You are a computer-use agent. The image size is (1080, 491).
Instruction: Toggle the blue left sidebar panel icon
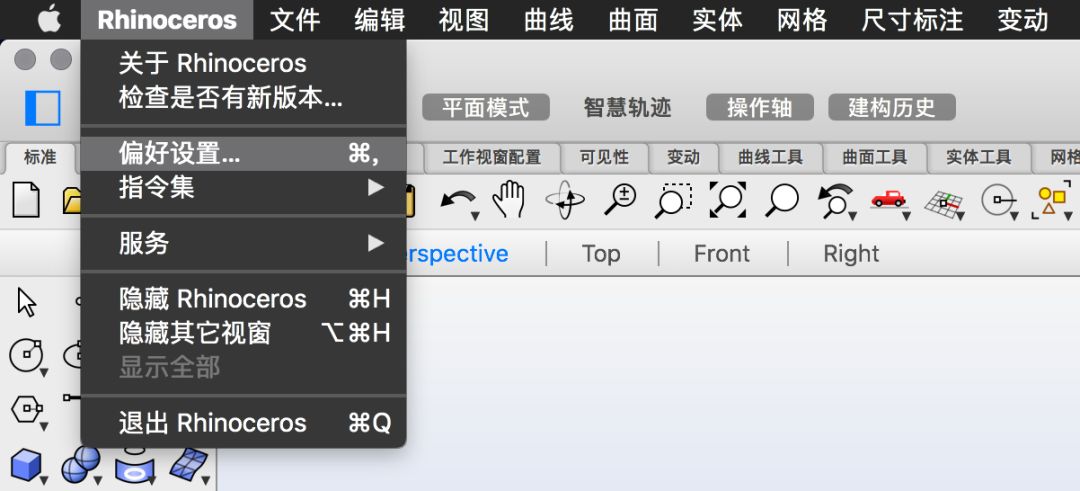pos(43,108)
